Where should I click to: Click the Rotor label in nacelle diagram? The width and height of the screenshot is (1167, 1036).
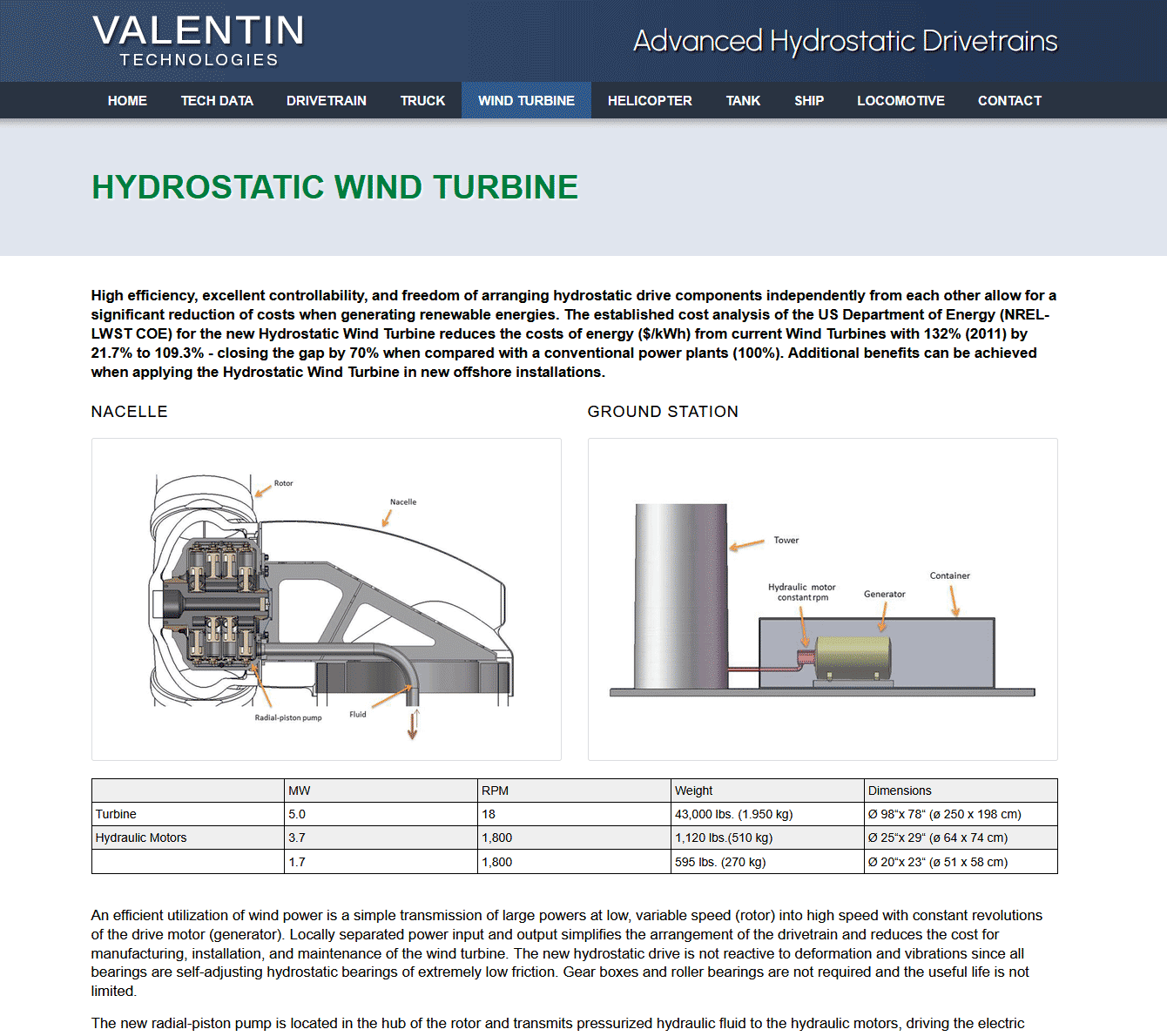click(284, 483)
